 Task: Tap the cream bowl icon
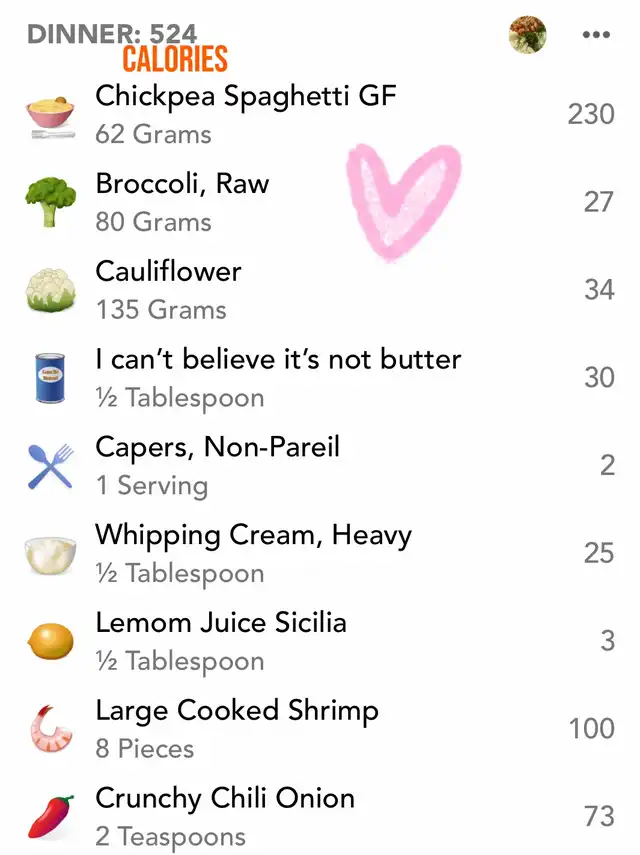tap(50, 555)
